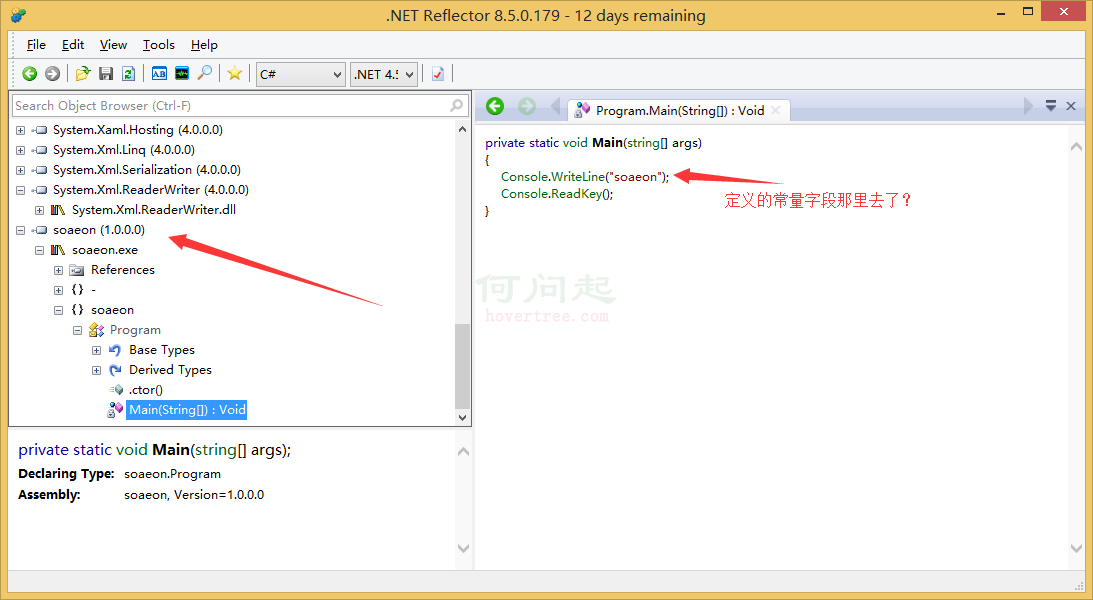Click the gray forward arrow in code pane
The height and width of the screenshot is (600, 1093).
tap(527, 106)
